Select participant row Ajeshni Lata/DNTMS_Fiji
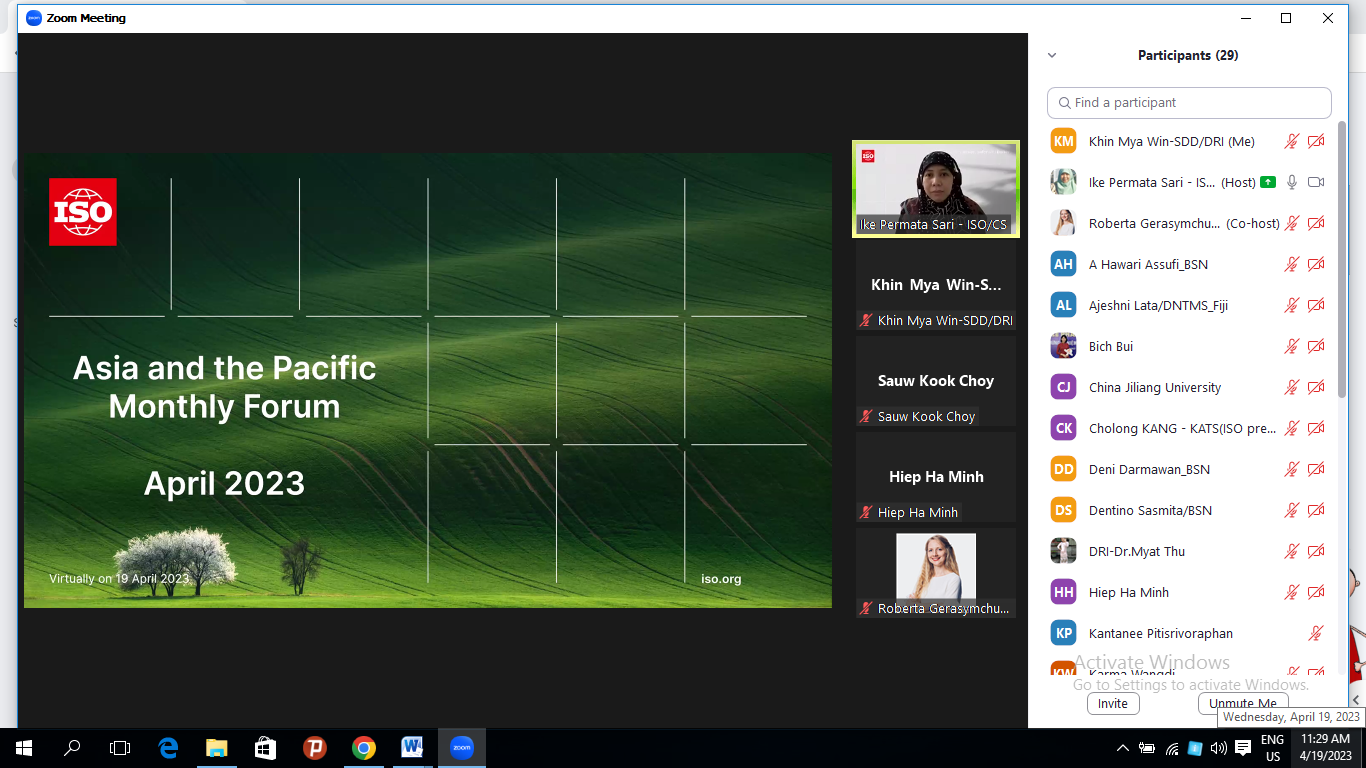This screenshot has height=768, width=1366. 1189,306
